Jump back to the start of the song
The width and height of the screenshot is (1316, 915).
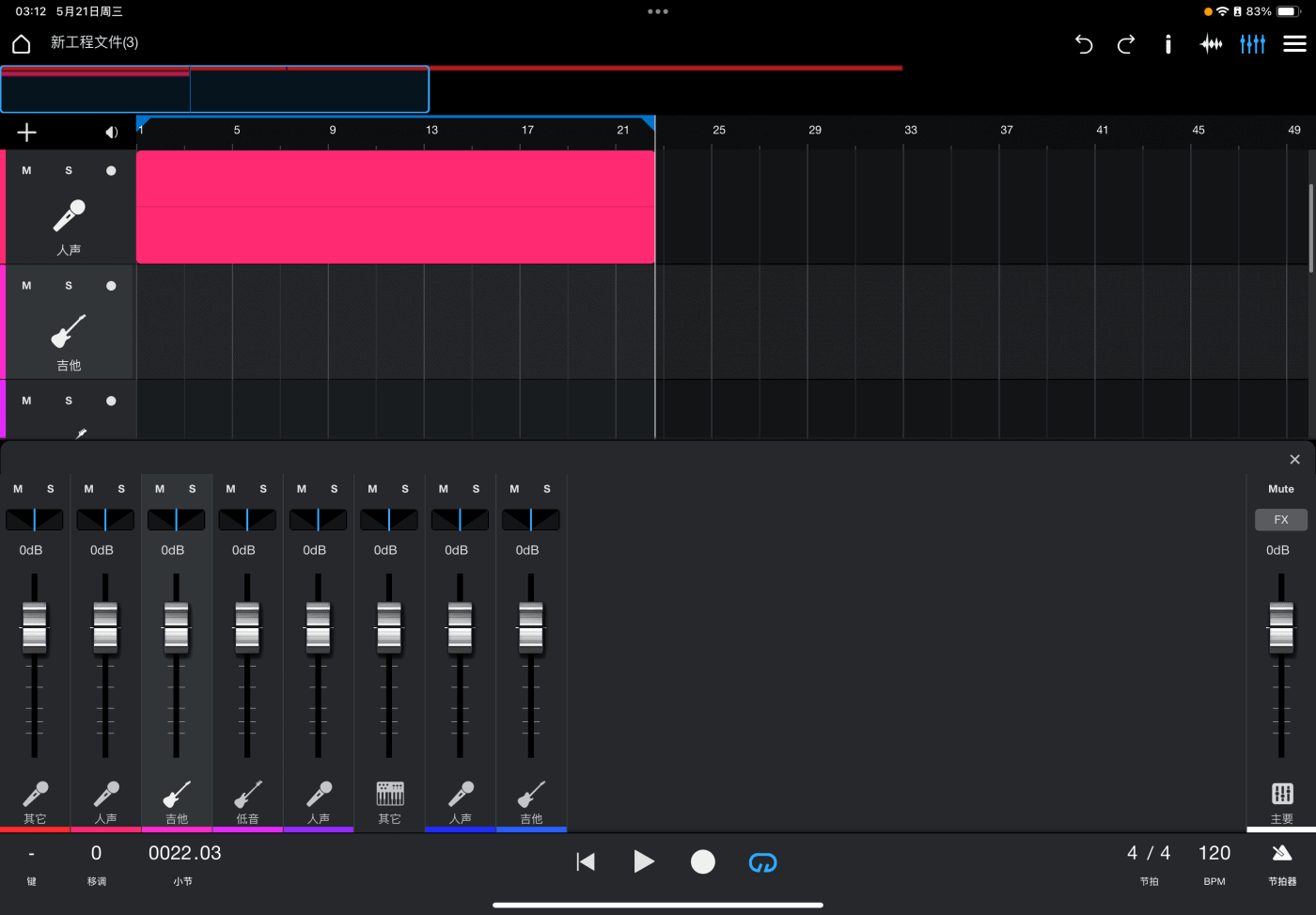[x=586, y=862]
